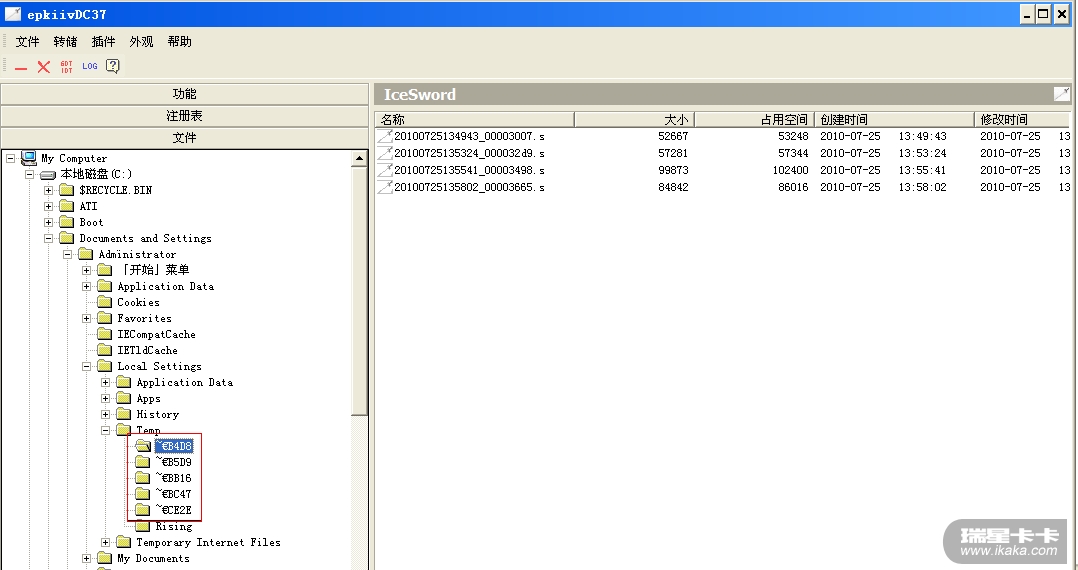Collapse the My Computer tree node
The height and width of the screenshot is (570, 1078).
(x=11, y=158)
